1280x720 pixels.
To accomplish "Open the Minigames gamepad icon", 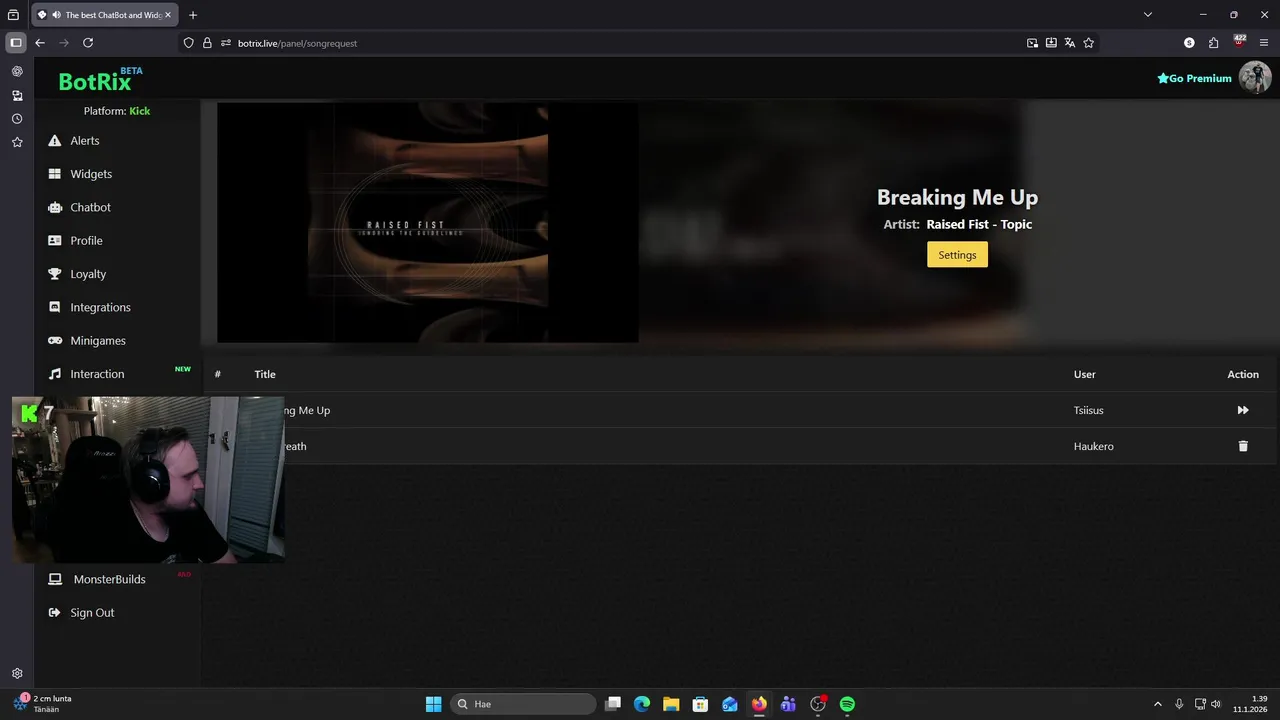I will pyautogui.click(x=54, y=340).
